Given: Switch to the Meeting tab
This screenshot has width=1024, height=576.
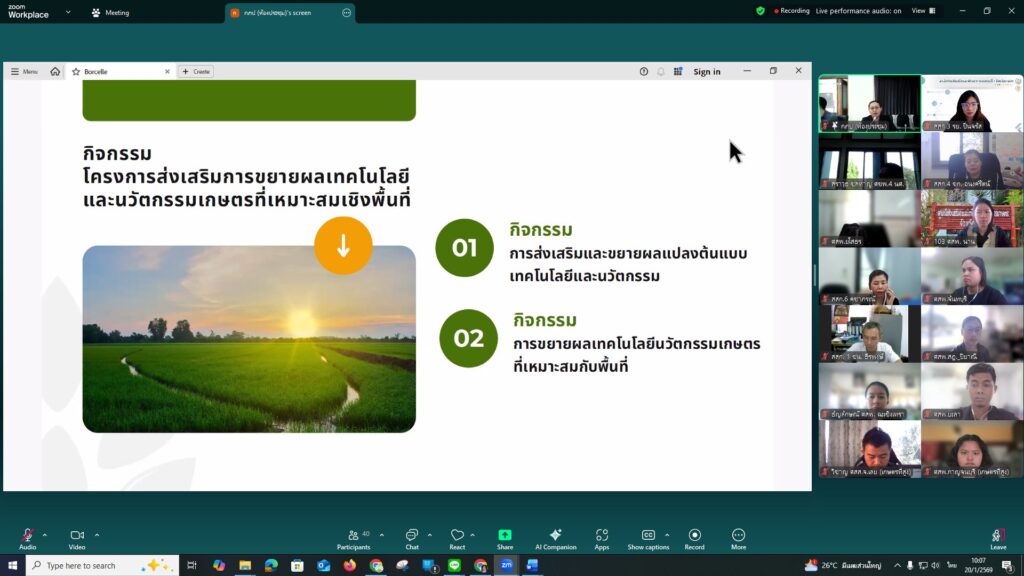Looking at the screenshot, I should [111, 13].
